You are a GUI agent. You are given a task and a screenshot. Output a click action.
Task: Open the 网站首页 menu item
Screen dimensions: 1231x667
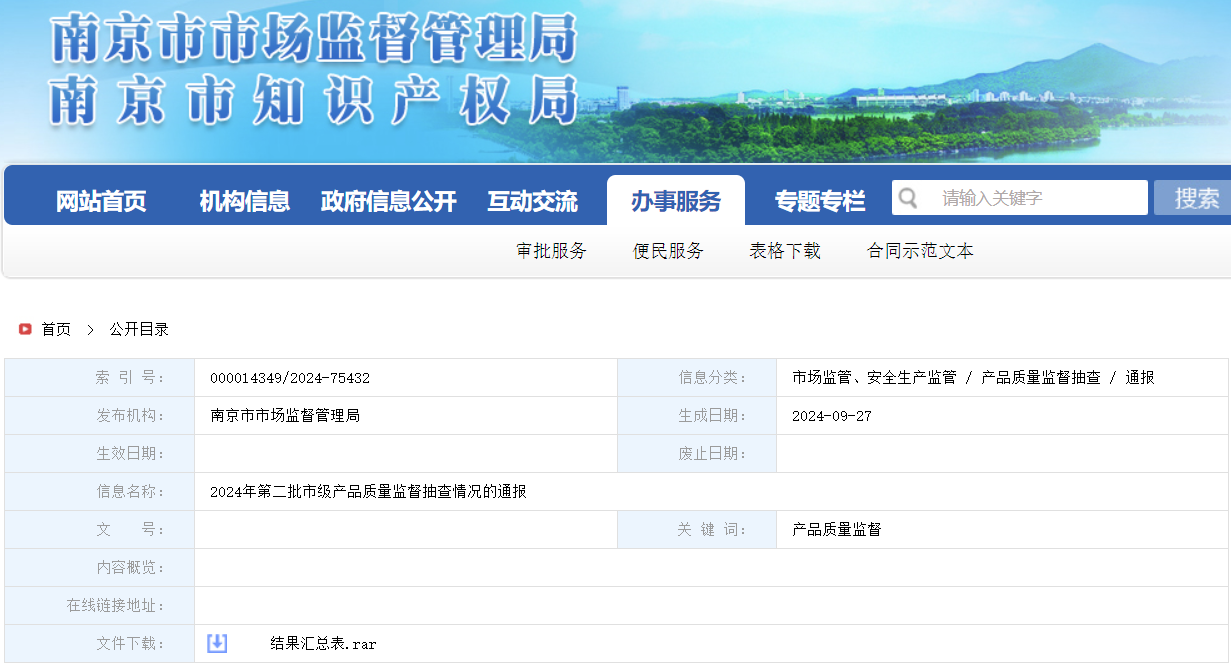pos(101,201)
